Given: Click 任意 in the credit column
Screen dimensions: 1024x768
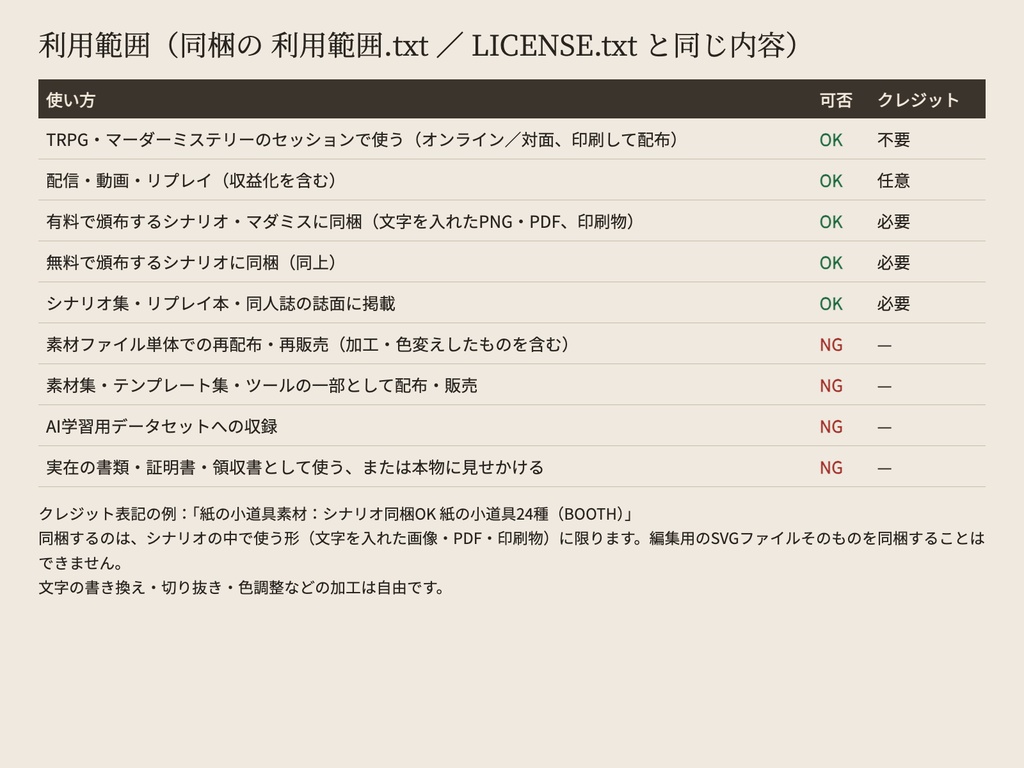Looking at the screenshot, I should (x=893, y=181).
